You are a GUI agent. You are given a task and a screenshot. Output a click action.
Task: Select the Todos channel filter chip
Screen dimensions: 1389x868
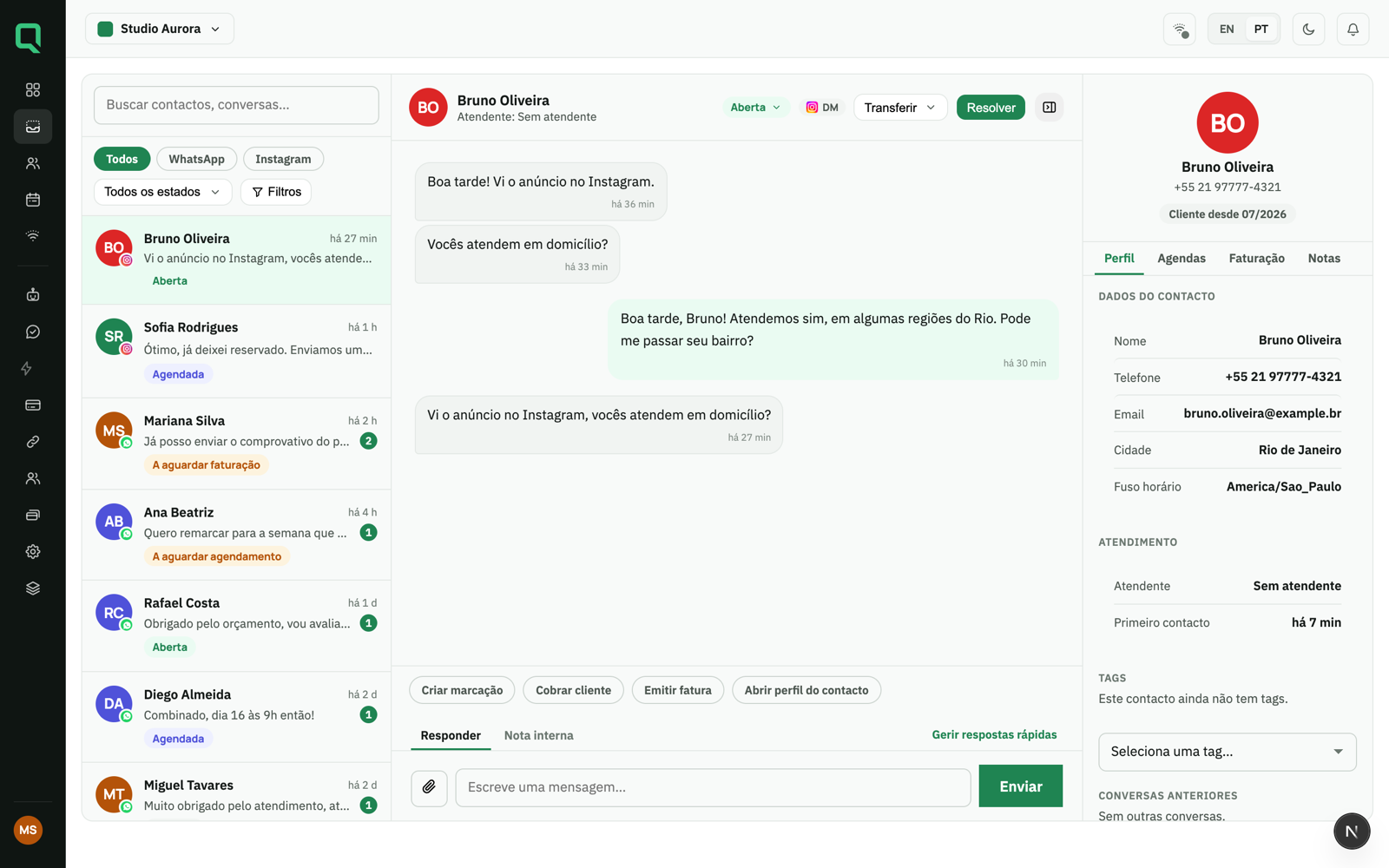[122, 159]
